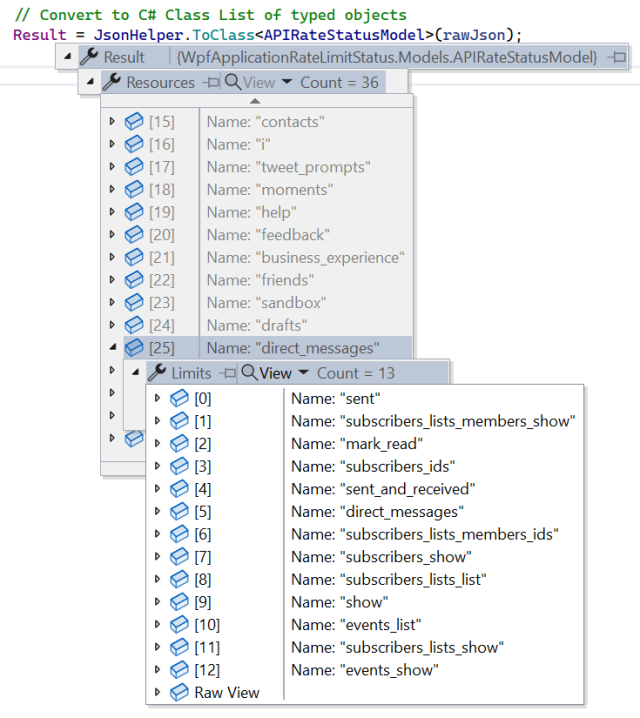Click the object icon of Limits [12]

pyautogui.click(x=179, y=669)
